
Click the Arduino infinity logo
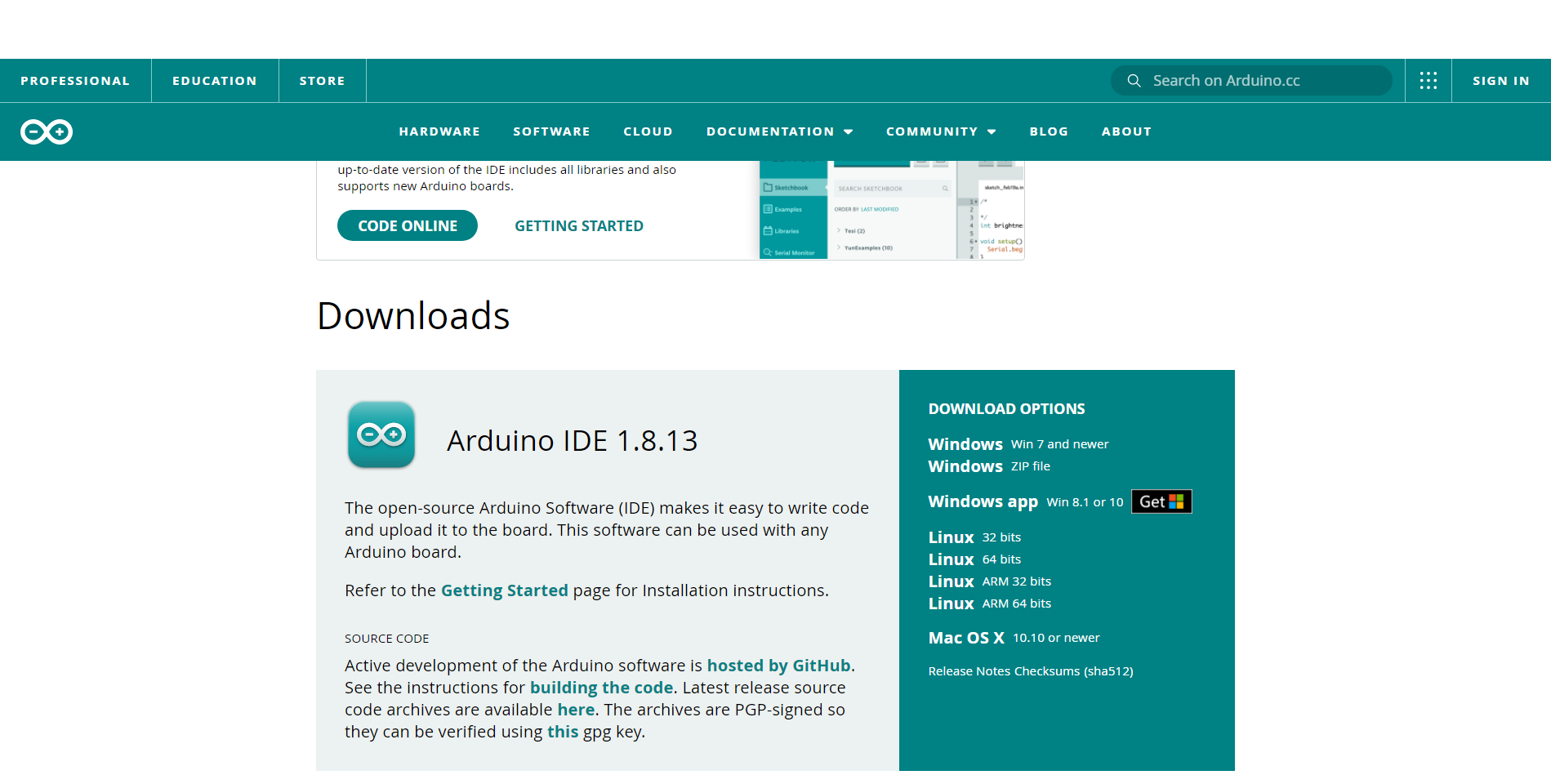[46, 131]
